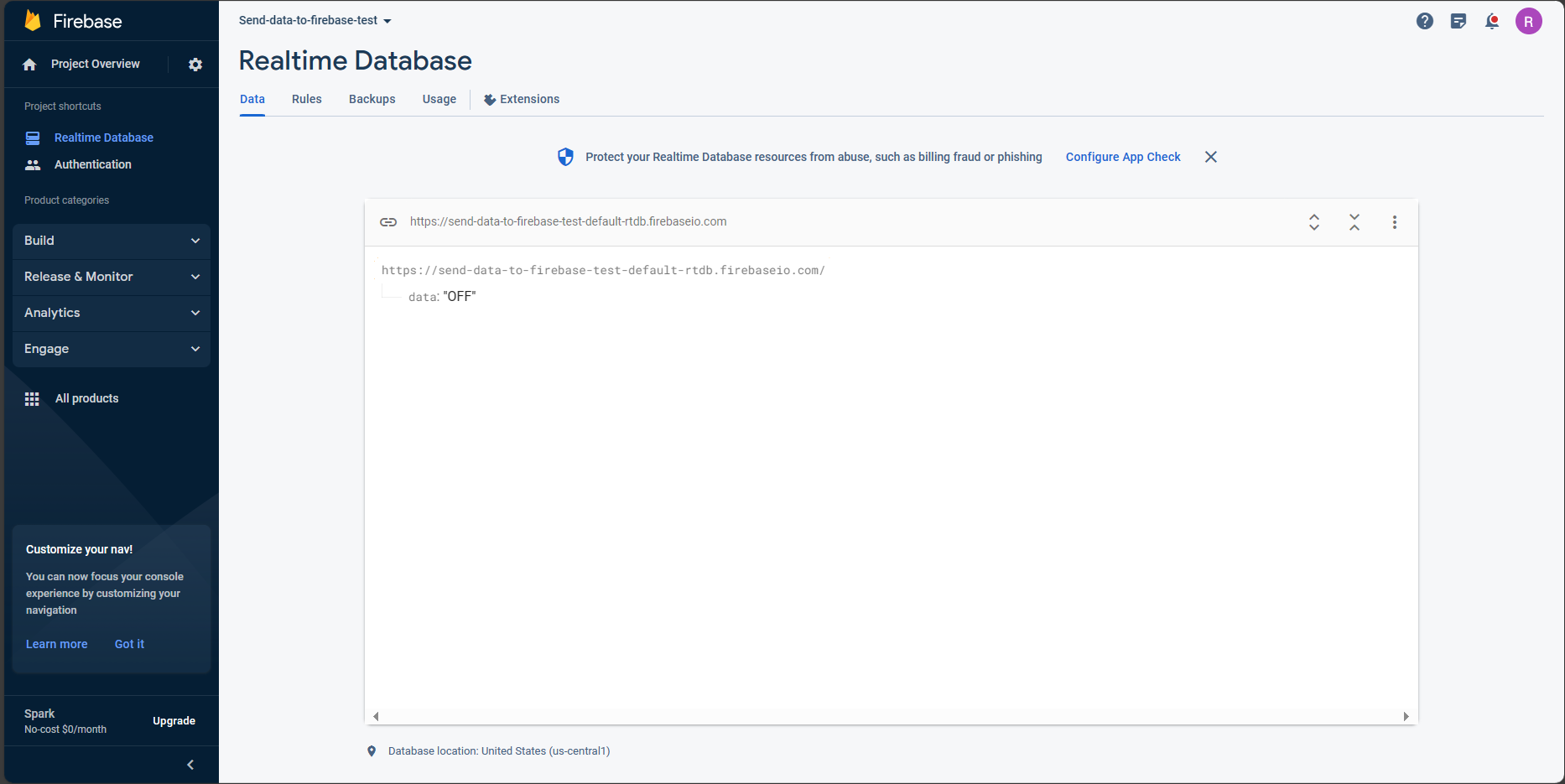Image resolution: width=1565 pixels, height=784 pixels.
Task: Open Firebase help
Action: [x=1424, y=21]
